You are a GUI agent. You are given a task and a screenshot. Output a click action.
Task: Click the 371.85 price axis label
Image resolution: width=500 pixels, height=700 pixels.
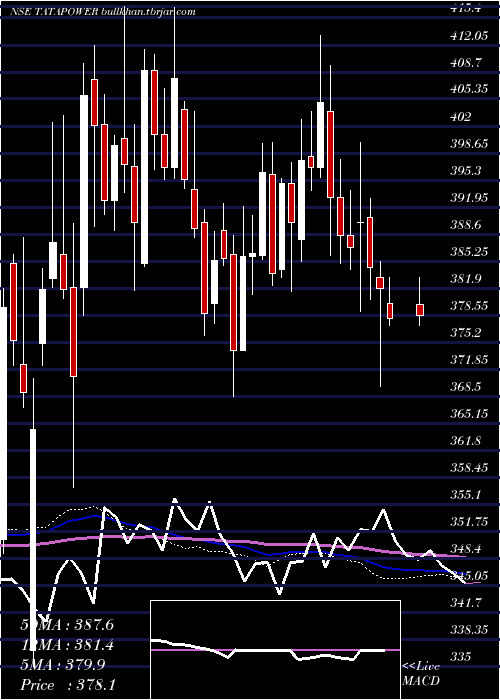pos(469,360)
